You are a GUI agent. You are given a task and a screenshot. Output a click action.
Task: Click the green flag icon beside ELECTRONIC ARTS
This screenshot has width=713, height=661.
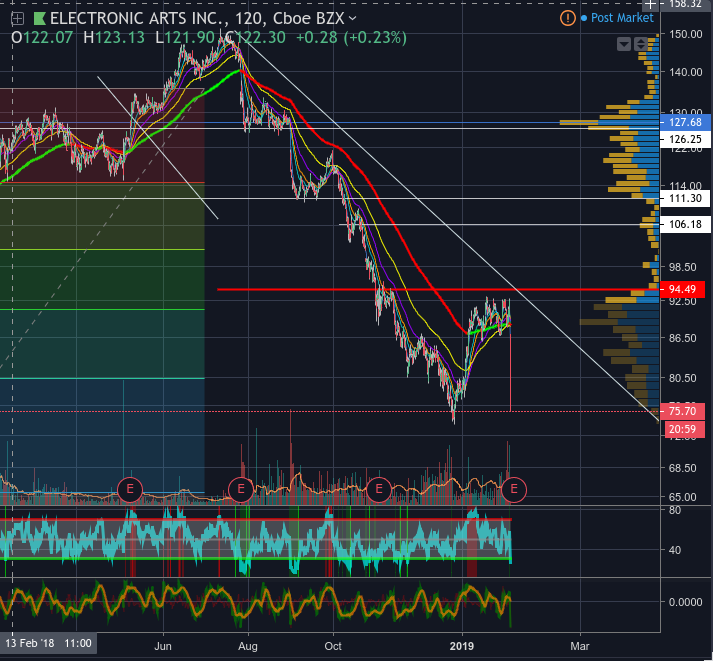click(x=40, y=19)
